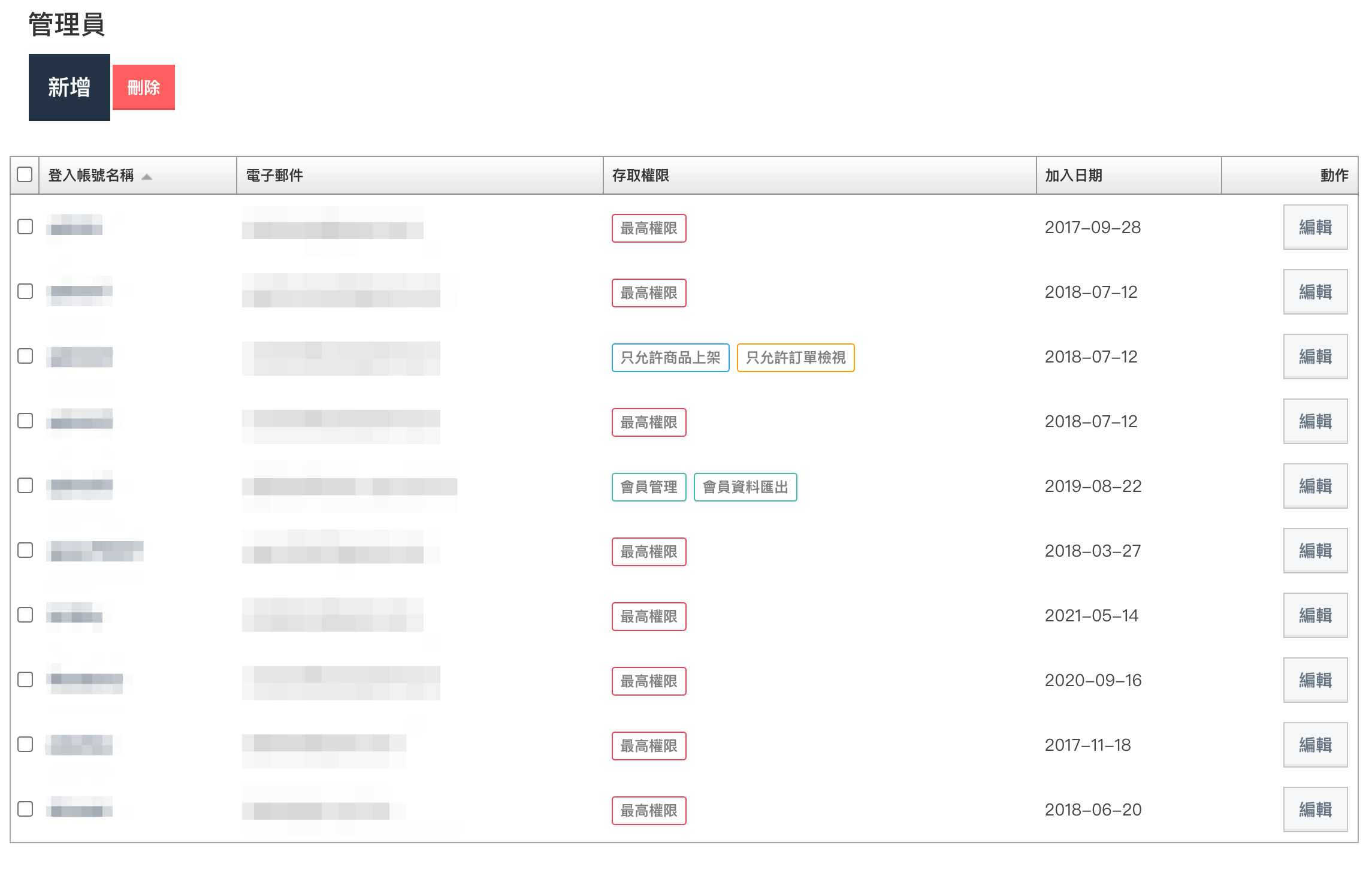Check the row dated 2017-09-28
1372x888 pixels.
point(25,226)
